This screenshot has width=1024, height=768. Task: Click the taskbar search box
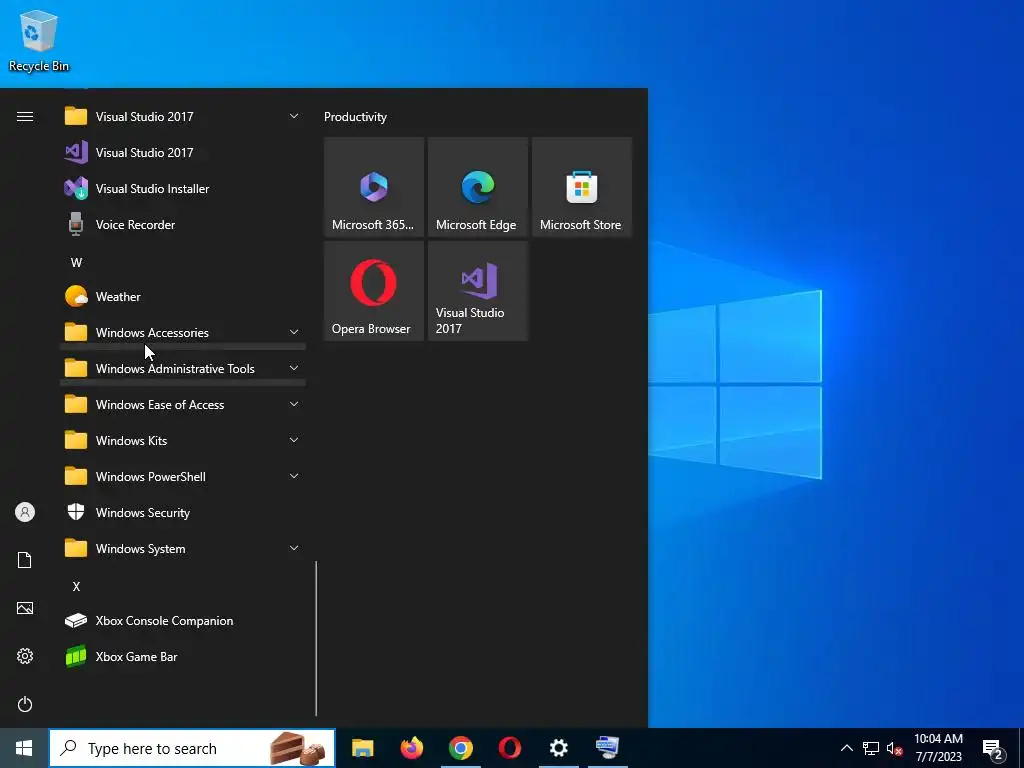tap(192, 748)
